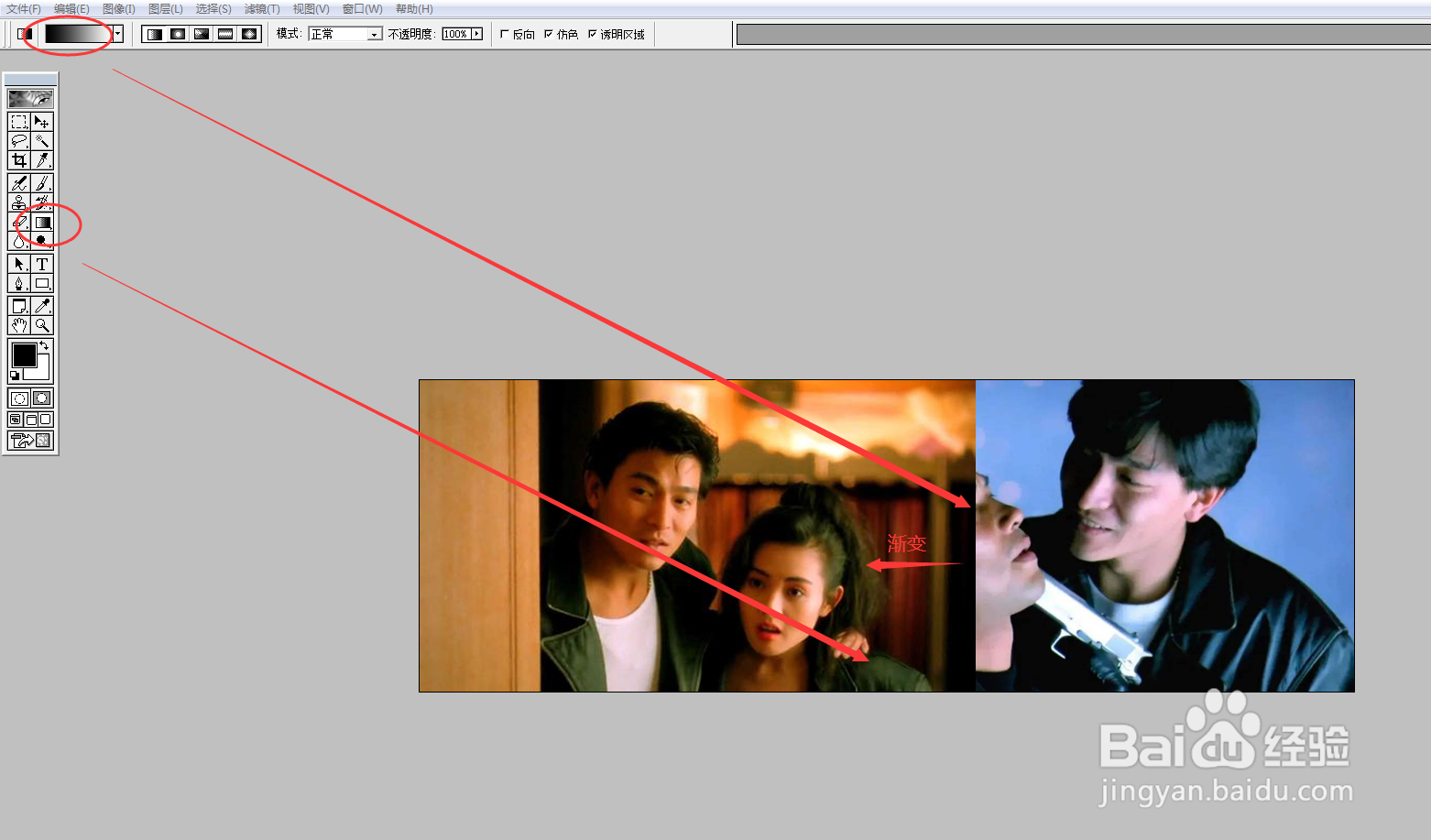
Task: Select the Airbrush tool
Action: tap(19, 184)
